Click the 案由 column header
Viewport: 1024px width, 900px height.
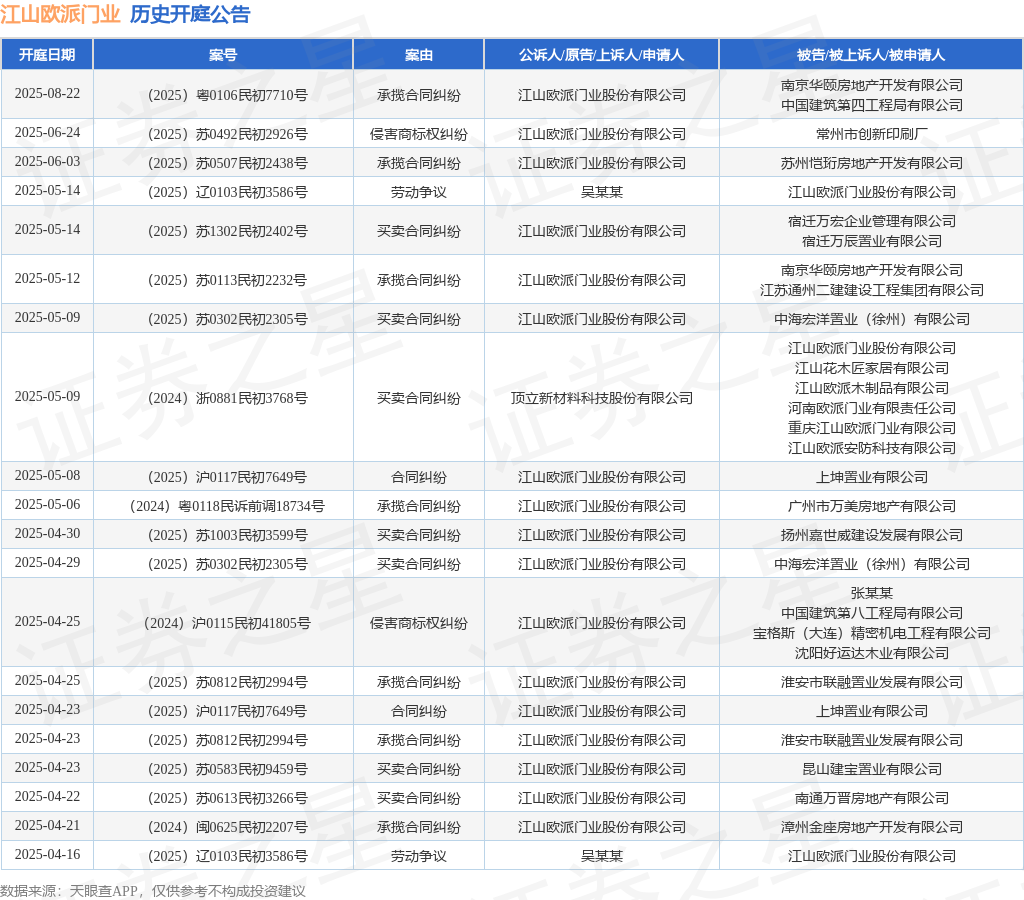[x=419, y=55]
